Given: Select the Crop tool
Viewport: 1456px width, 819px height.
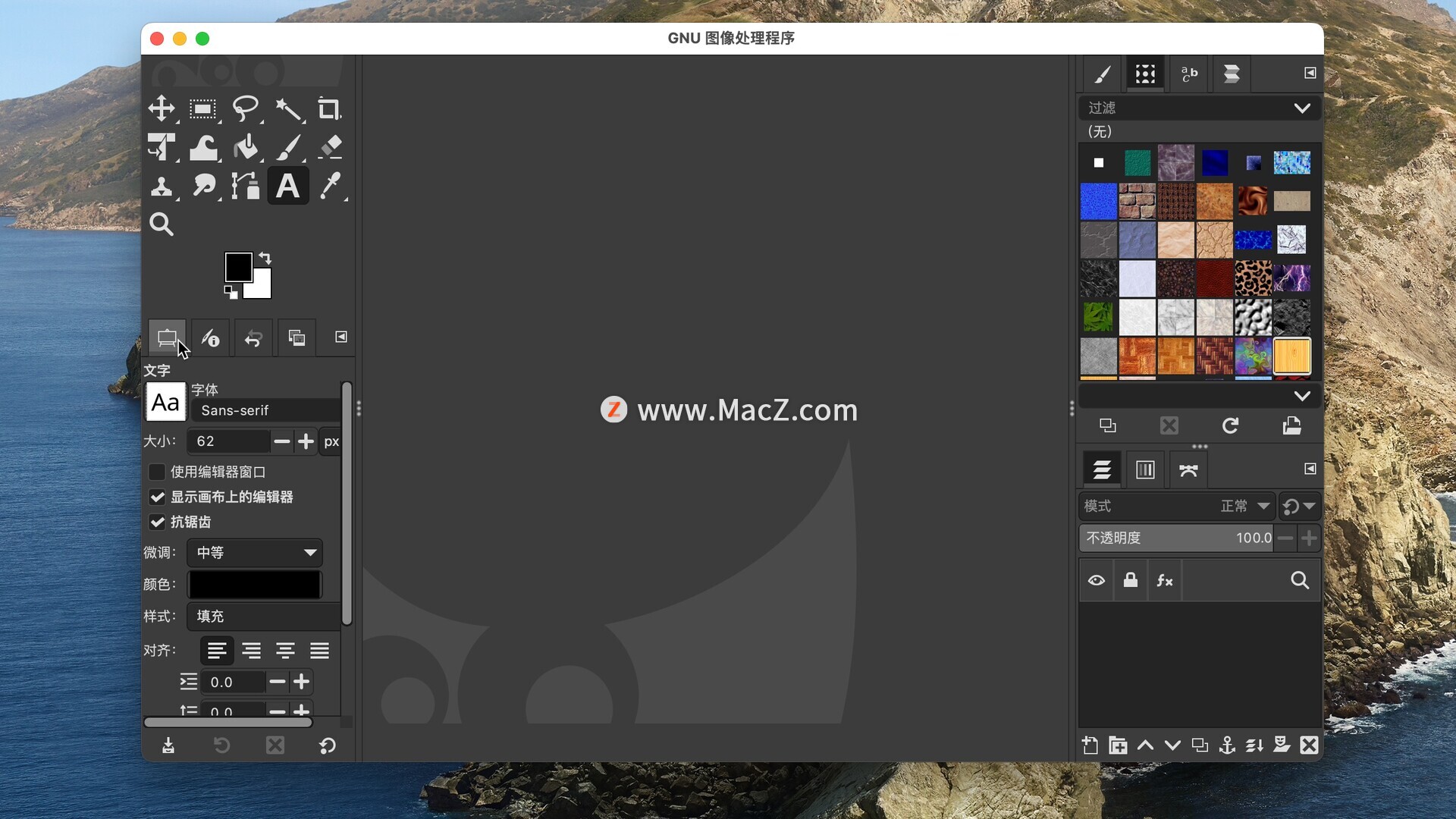Looking at the screenshot, I should (328, 108).
